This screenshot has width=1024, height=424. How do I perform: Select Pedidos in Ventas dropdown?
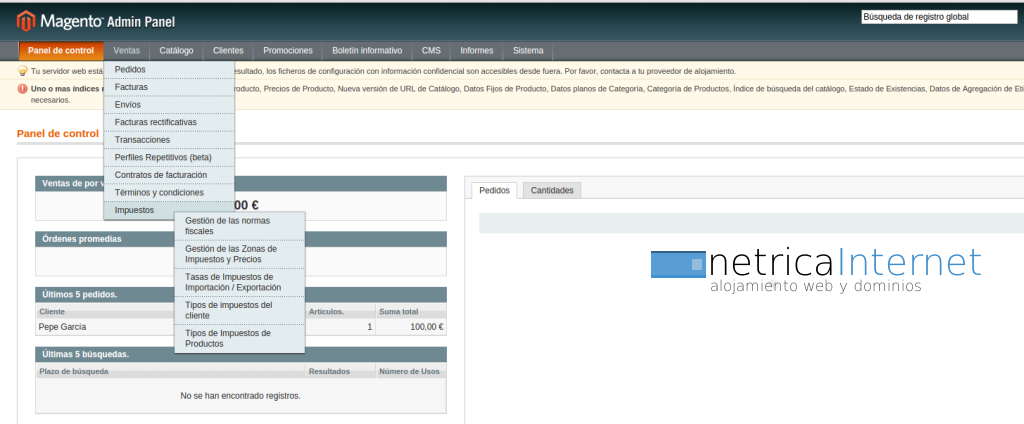(168, 69)
